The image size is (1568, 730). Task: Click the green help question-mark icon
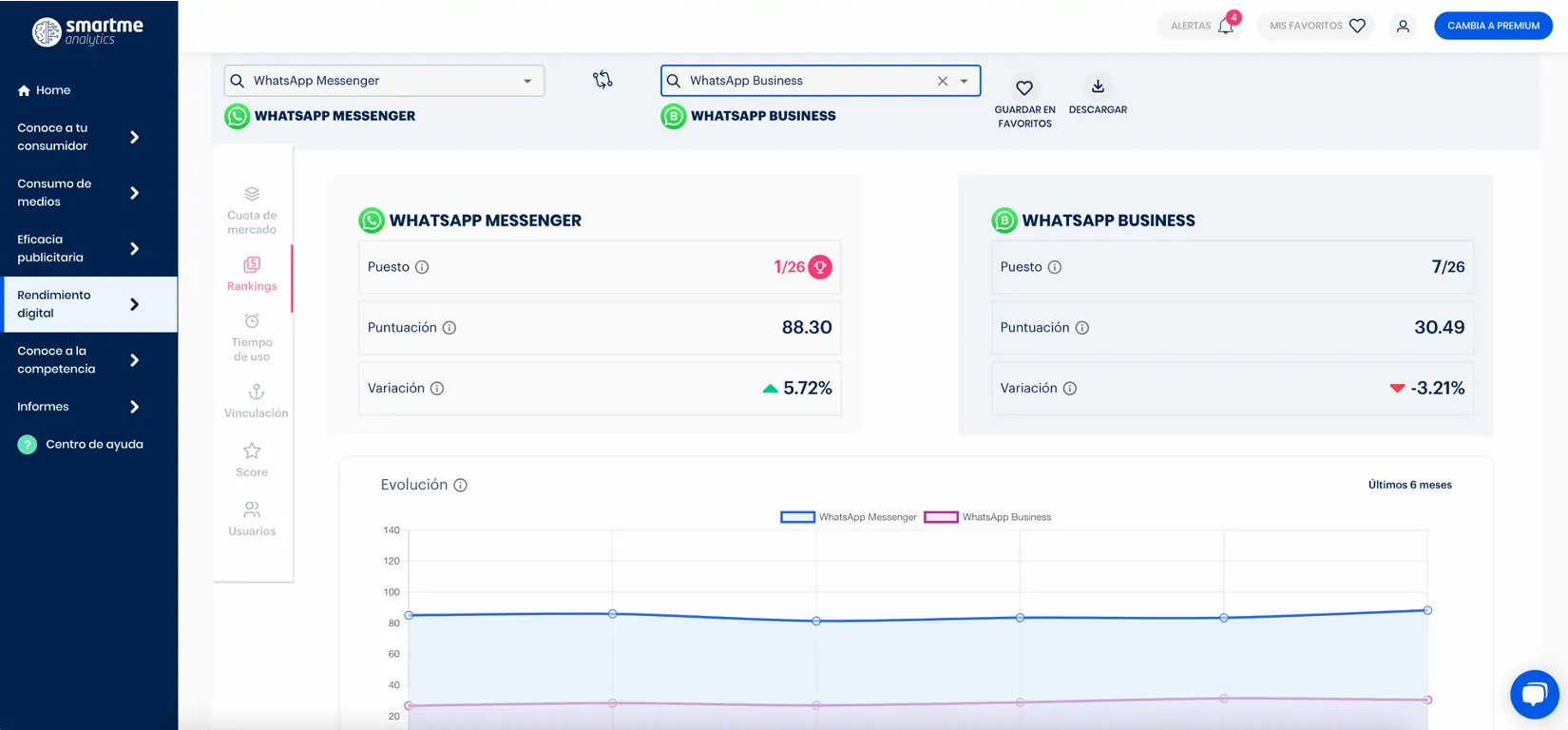coord(28,444)
